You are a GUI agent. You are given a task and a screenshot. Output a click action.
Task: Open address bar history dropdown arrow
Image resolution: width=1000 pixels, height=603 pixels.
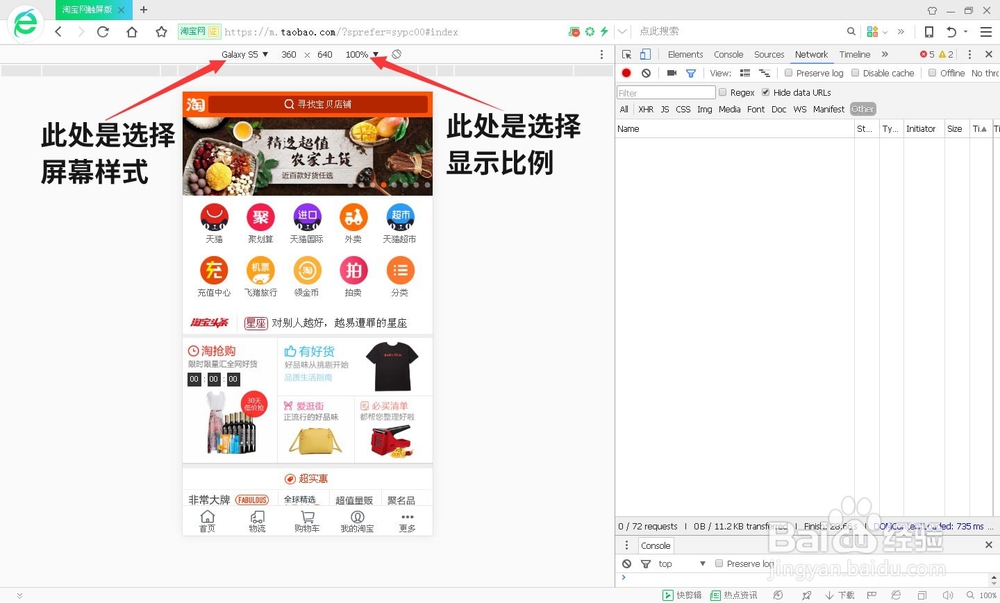(622, 31)
